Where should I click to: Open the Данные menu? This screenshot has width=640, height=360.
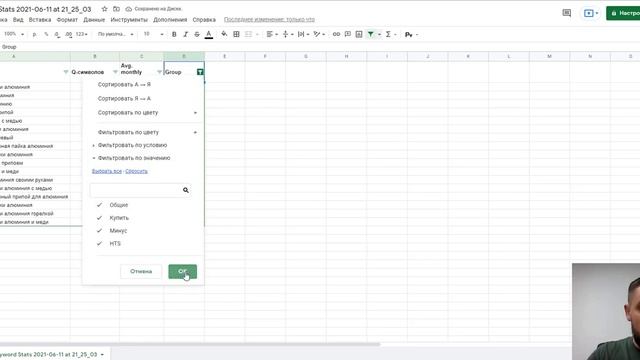click(94, 20)
